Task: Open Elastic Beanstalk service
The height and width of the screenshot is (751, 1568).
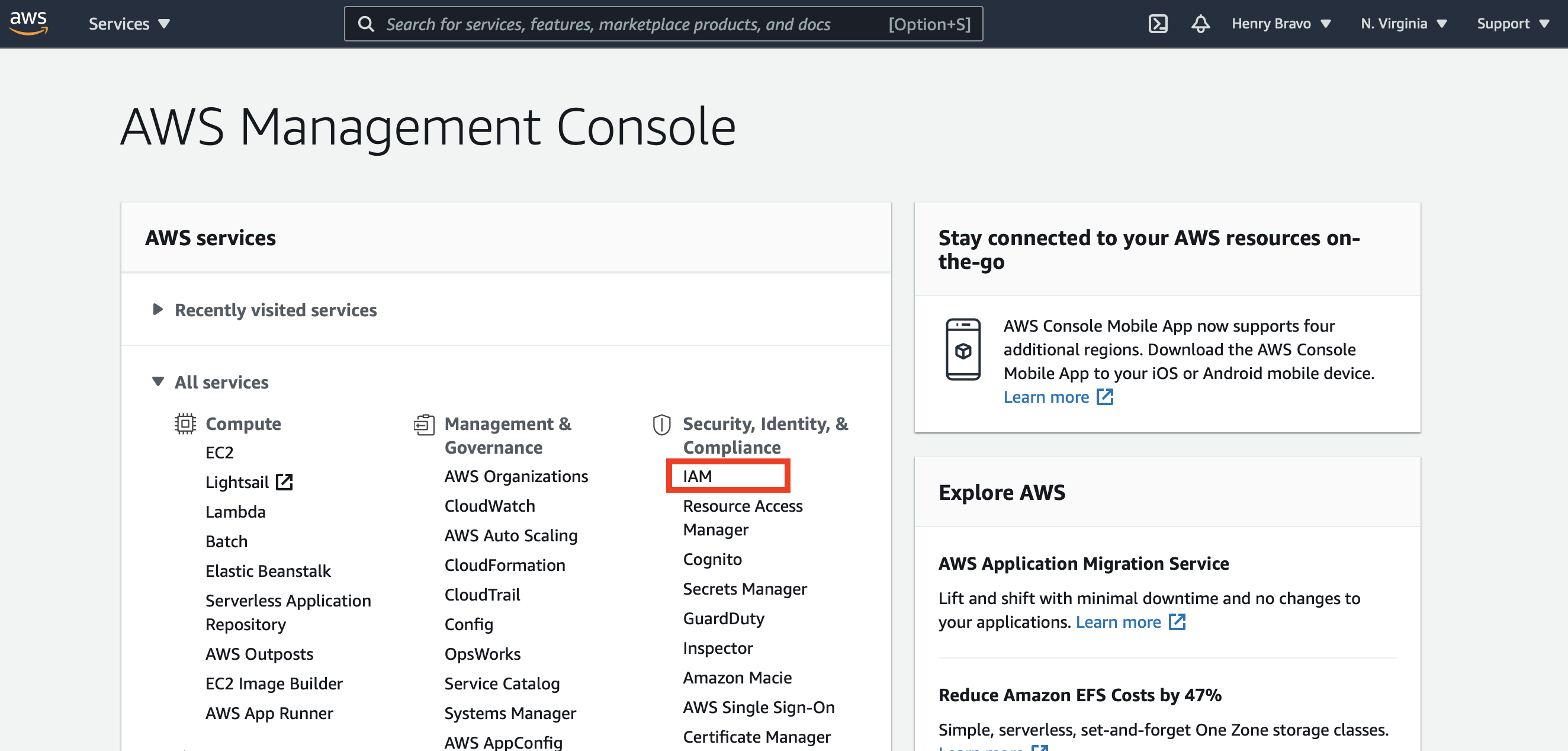Action: click(x=268, y=571)
